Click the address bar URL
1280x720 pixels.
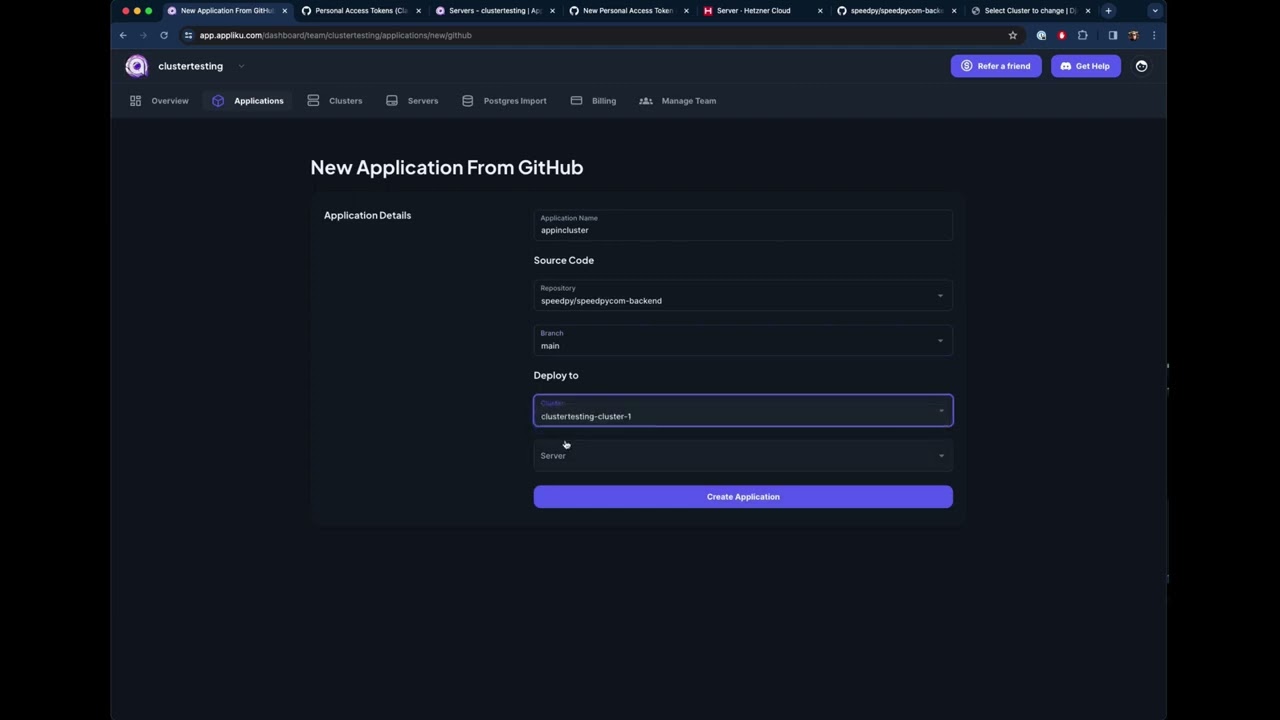coord(335,35)
